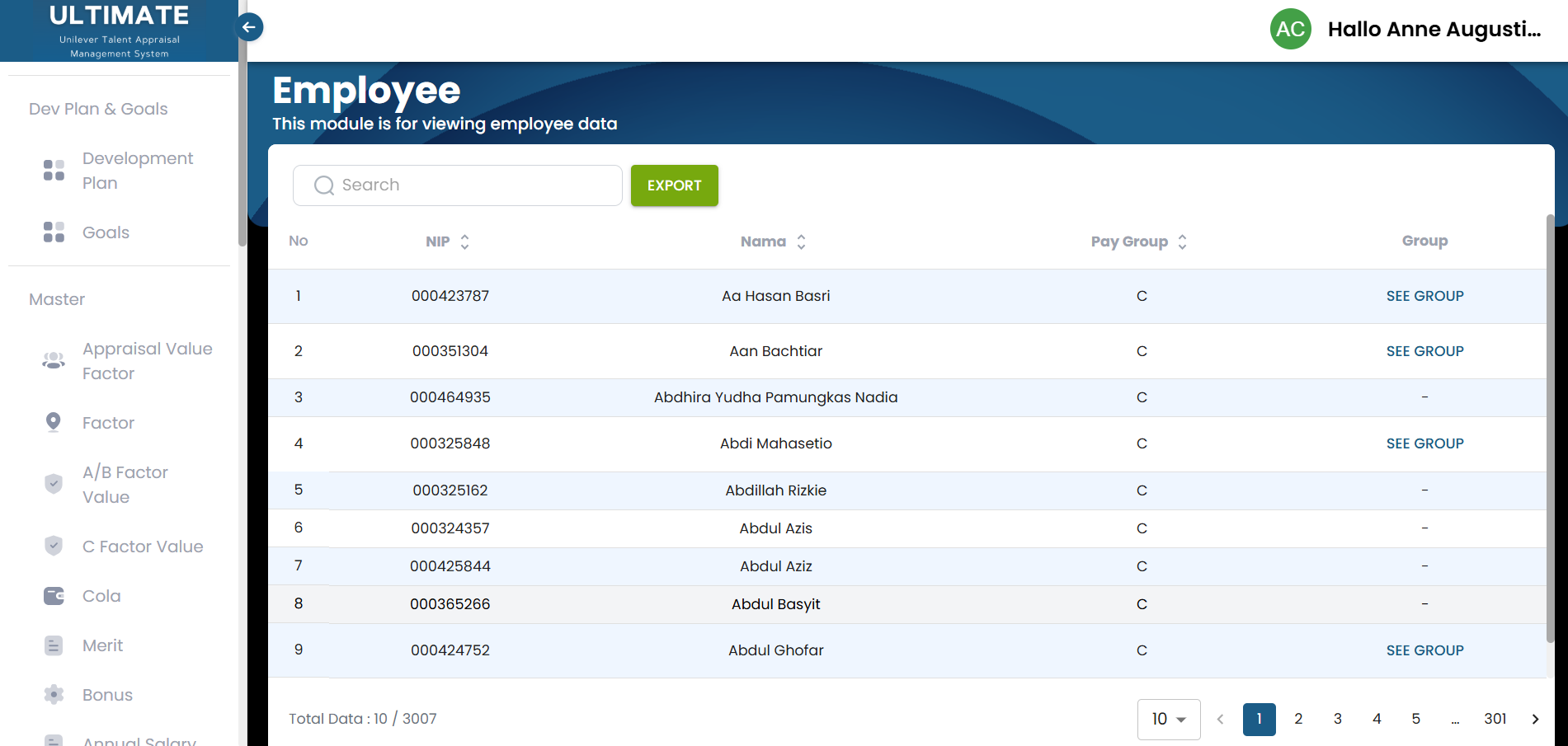The image size is (1568, 746).
Task: Sort the table by Pay Group
Action: [1182, 242]
